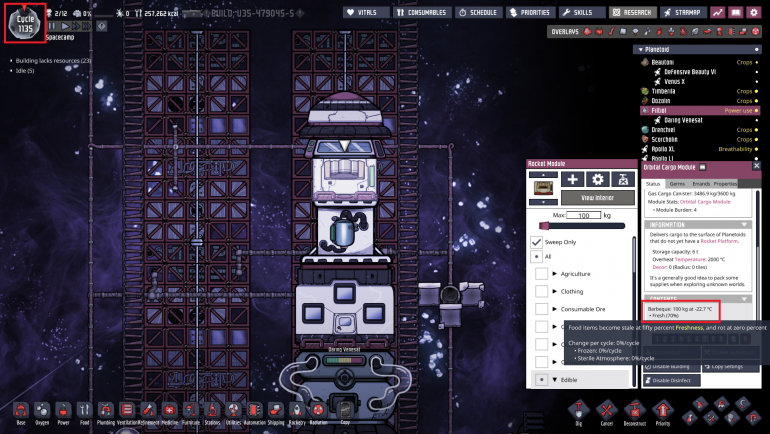The height and width of the screenshot is (434, 770).
Task: Select the Dig tool
Action: (x=578, y=410)
